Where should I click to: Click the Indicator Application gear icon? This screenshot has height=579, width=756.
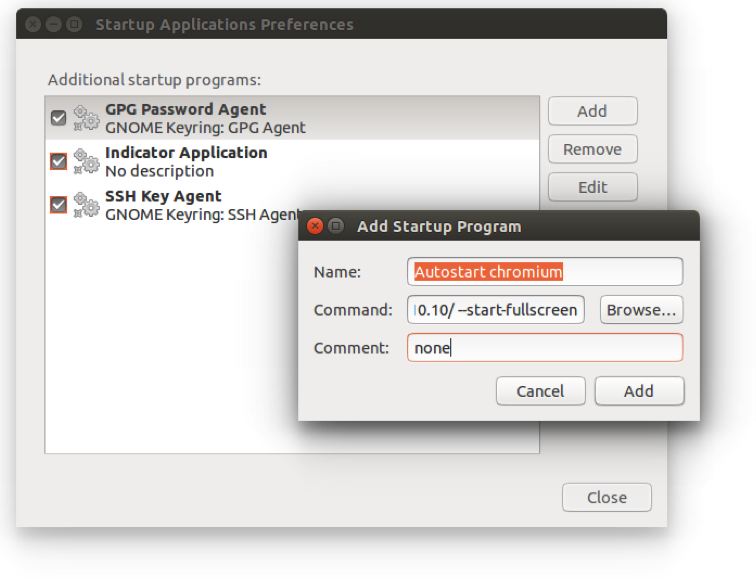coord(87,161)
